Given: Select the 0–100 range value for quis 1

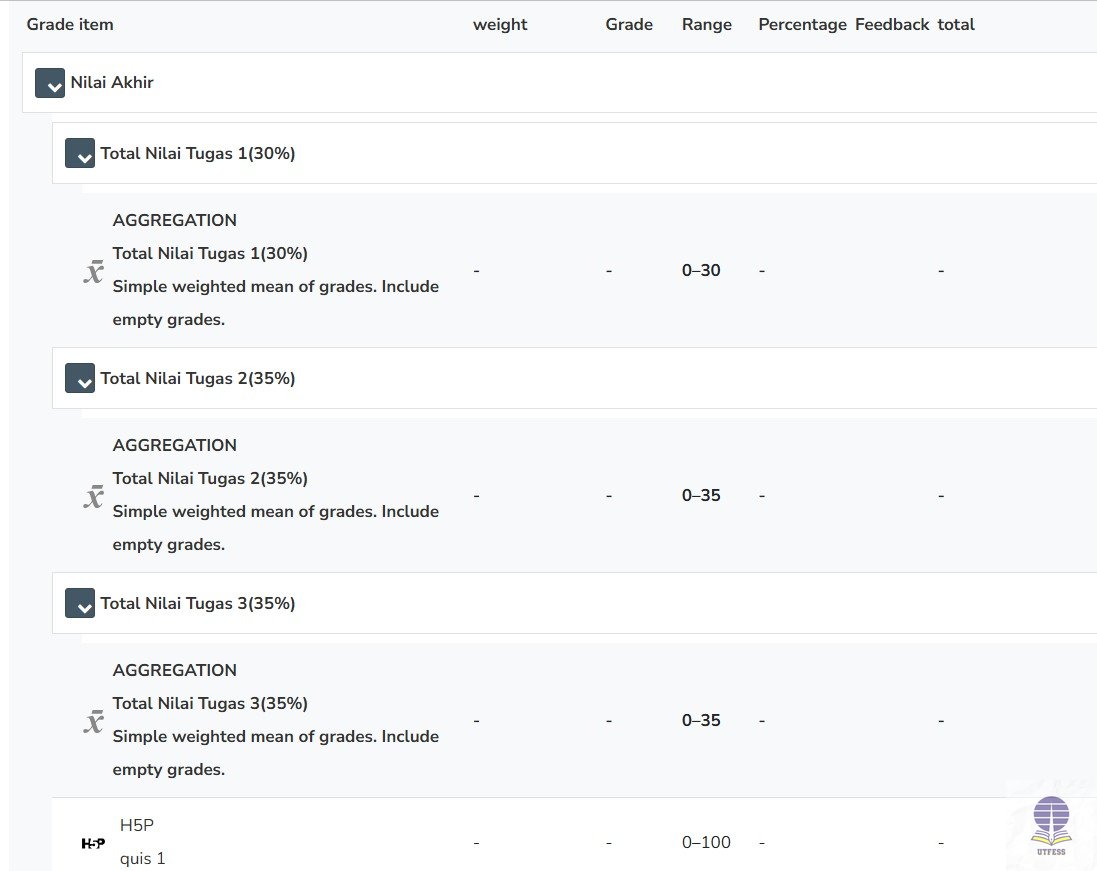Looking at the screenshot, I should [706, 842].
